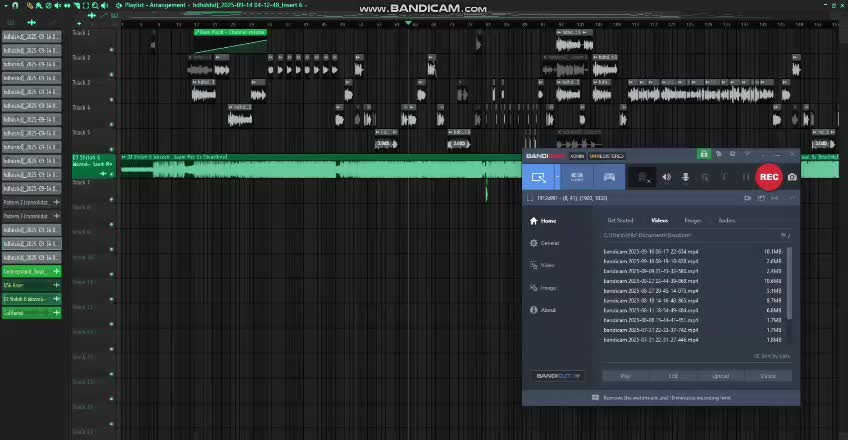Toggle mute dot for Track 1
The height and width of the screenshot is (440, 848).
coord(111,50)
